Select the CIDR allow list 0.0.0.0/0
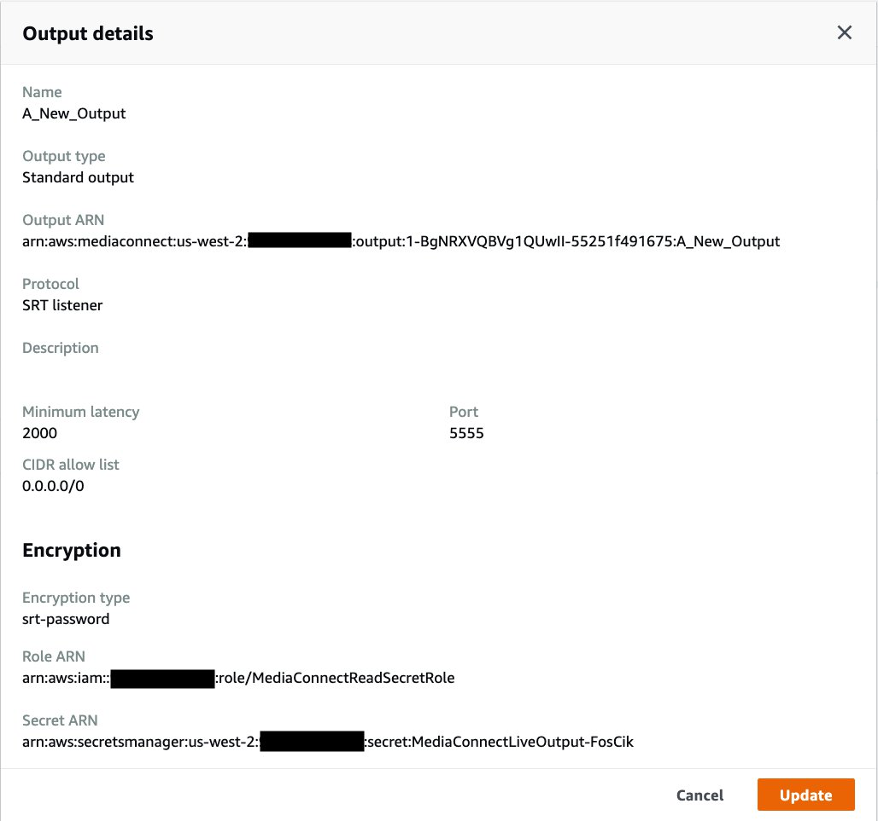Image resolution: width=879 pixels, height=822 pixels. [53, 486]
